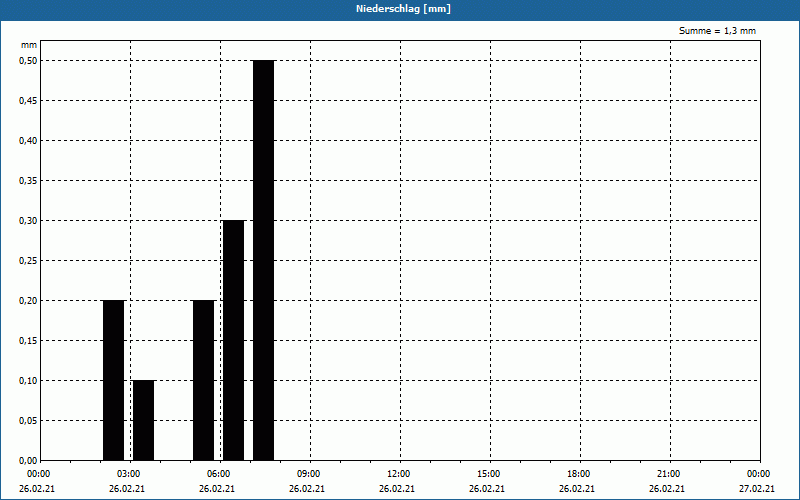Screen dimensions: 800x500
Task: Click the 0,25 y-axis label
Action: pos(28,261)
